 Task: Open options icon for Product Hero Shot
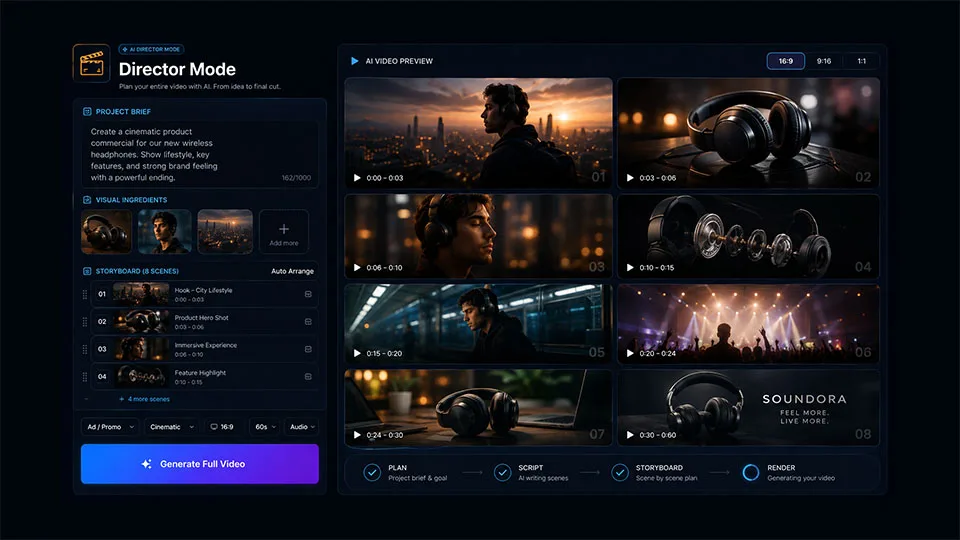(308, 321)
